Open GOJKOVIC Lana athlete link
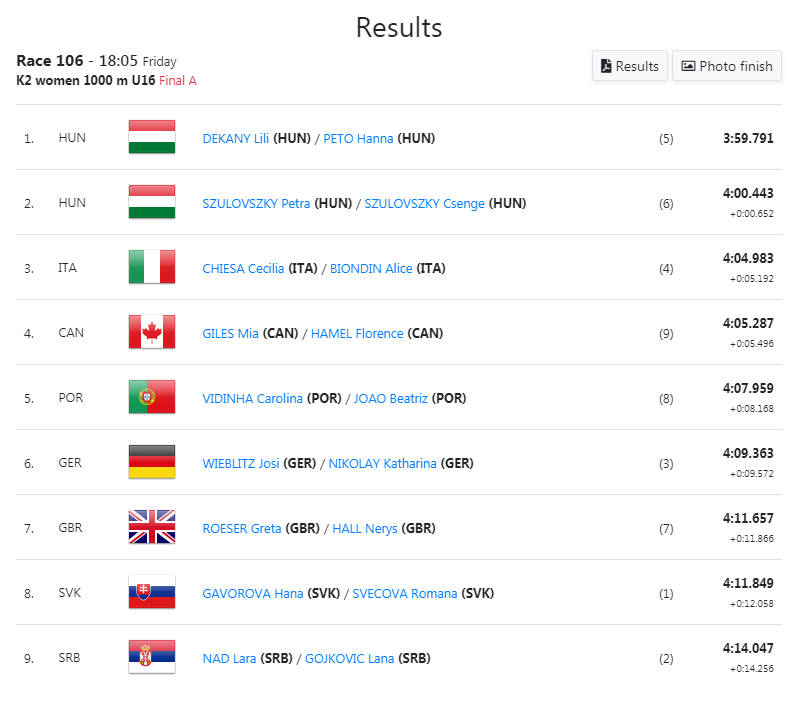 [349, 658]
